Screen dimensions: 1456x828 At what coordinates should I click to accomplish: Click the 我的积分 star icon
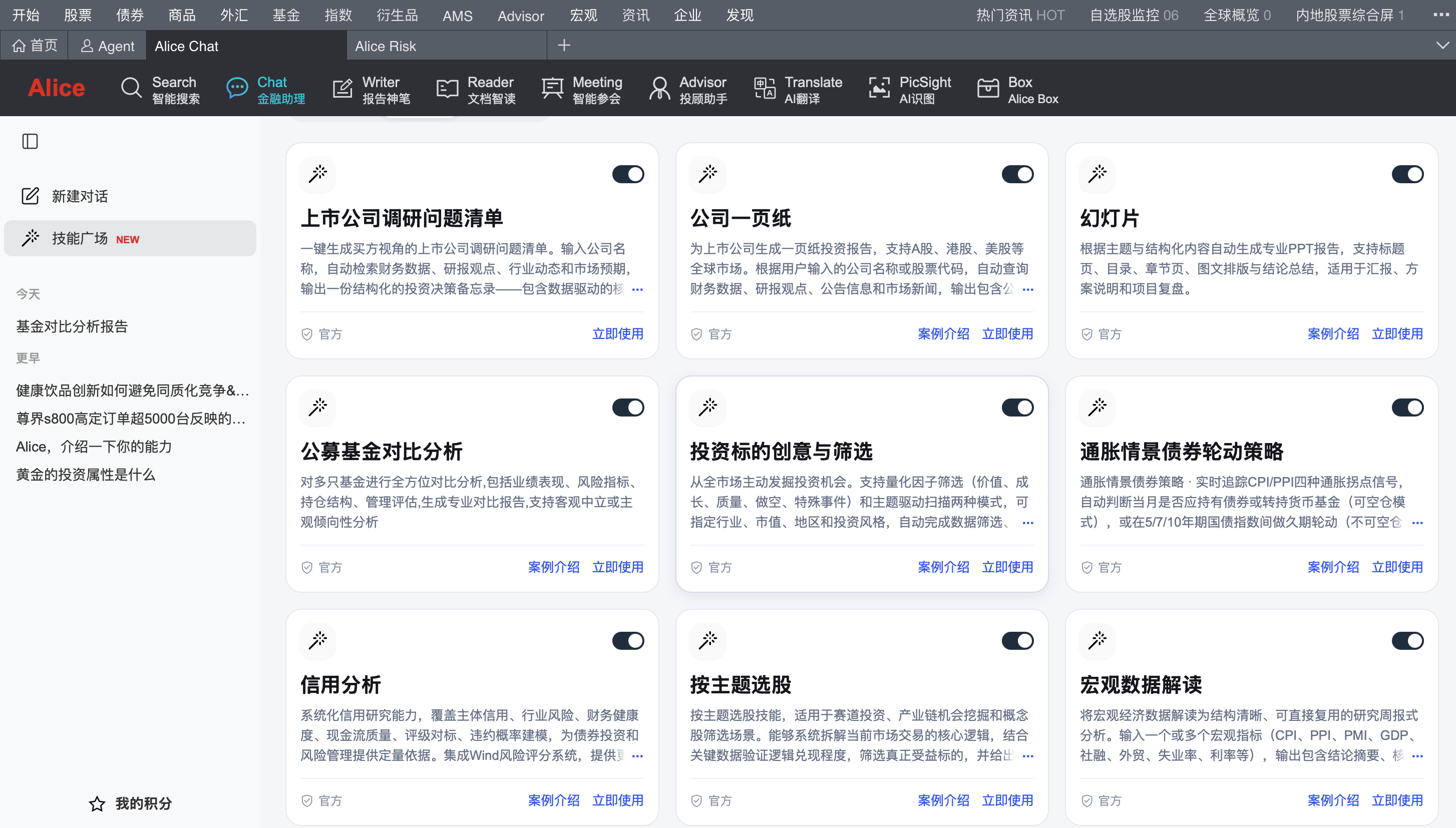pyautogui.click(x=97, y=803)
